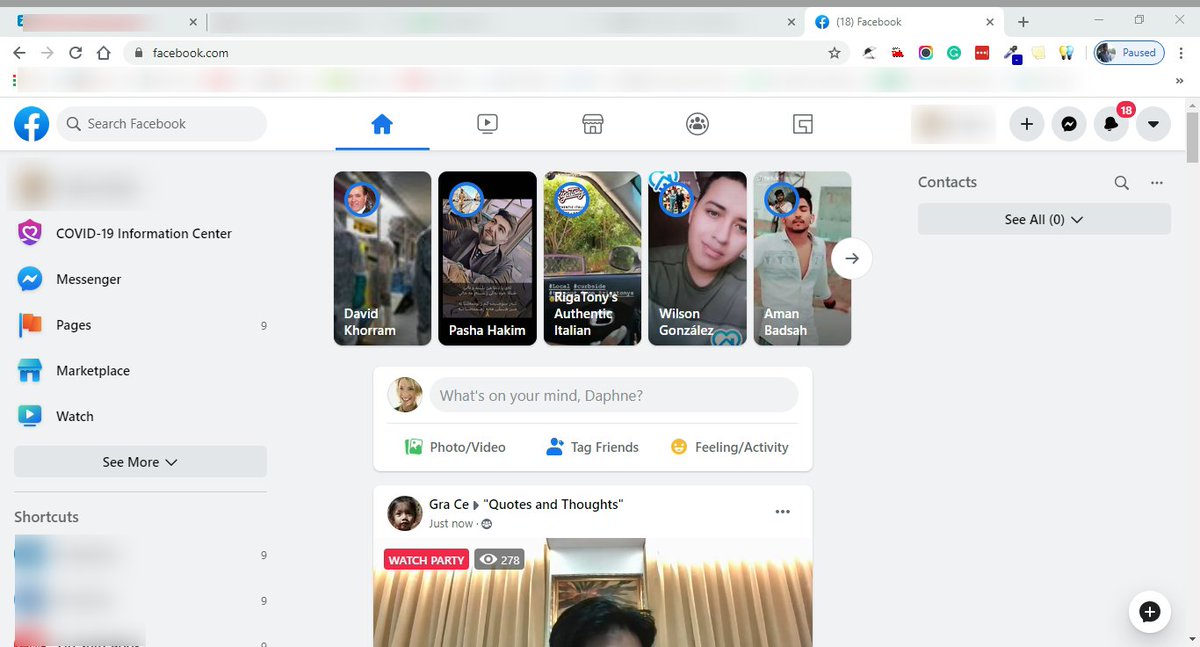Click the WATCH PARTY badge

426,560
